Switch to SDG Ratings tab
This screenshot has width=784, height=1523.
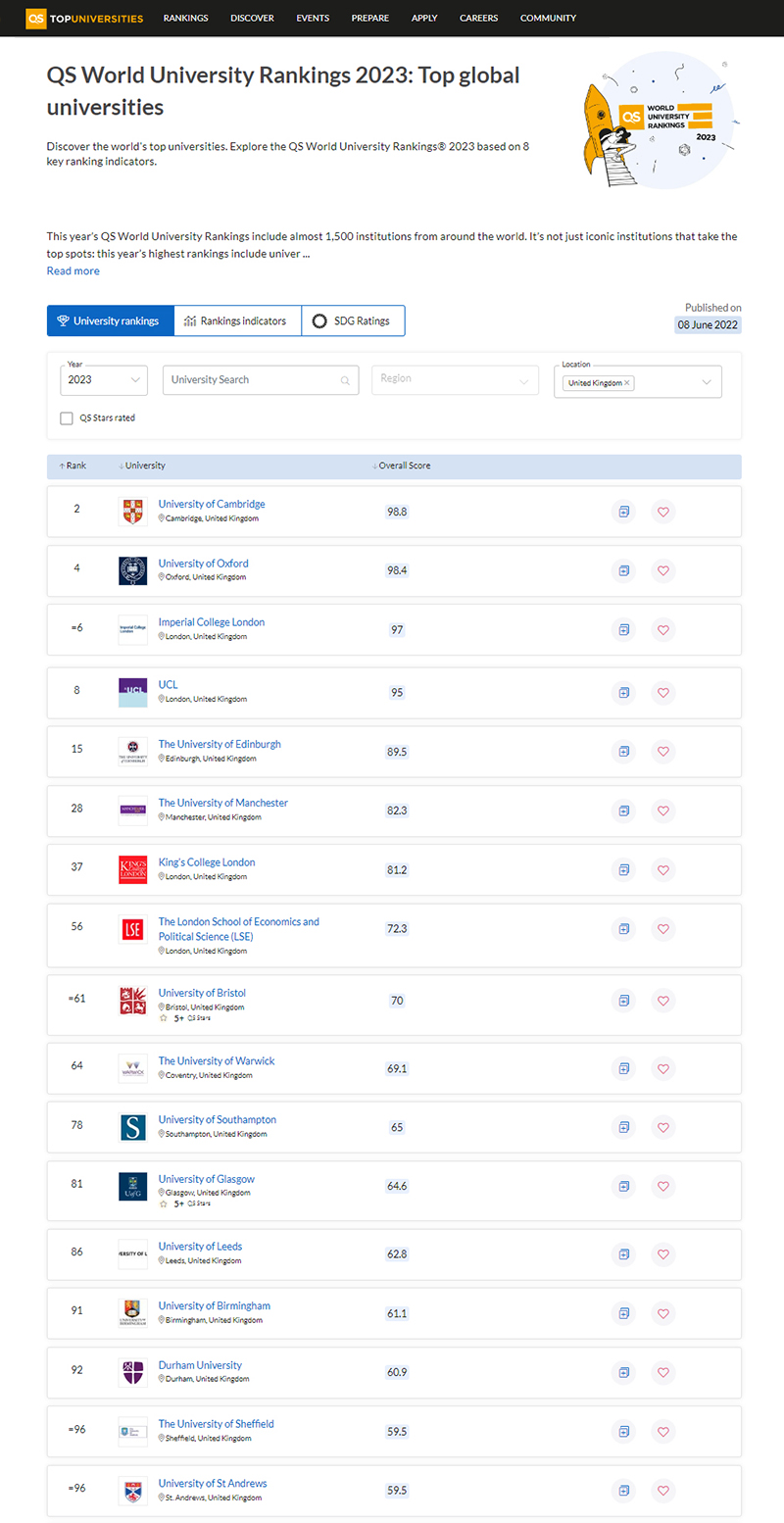coord(353,320)
